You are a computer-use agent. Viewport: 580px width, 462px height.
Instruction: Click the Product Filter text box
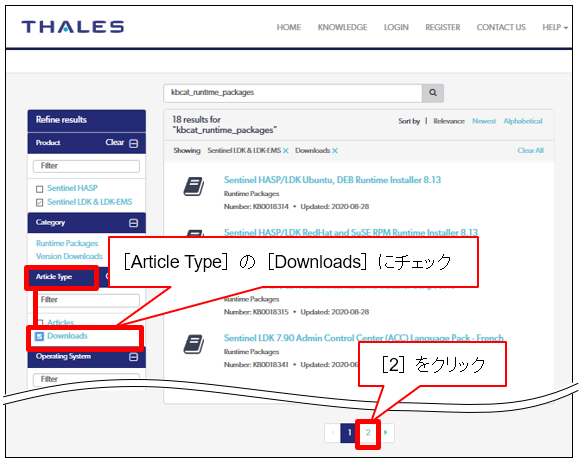(x=86, y=166)
